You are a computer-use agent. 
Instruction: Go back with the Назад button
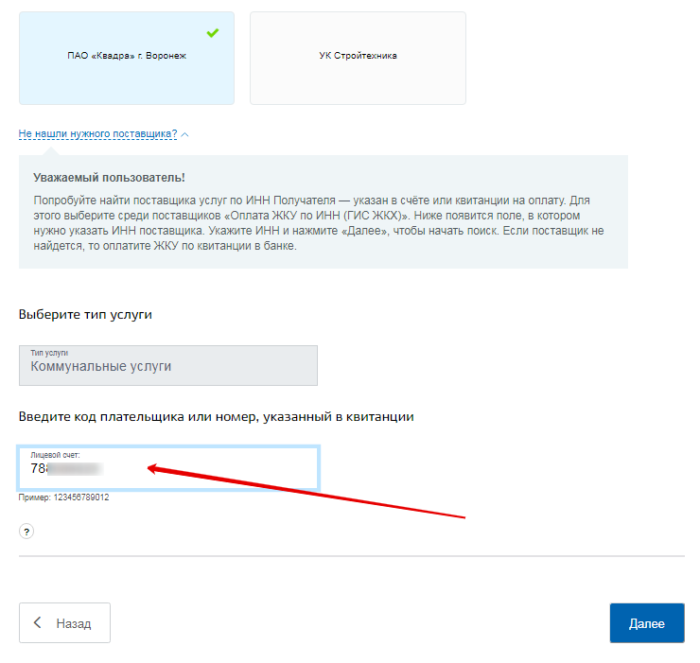click(65, 623)
